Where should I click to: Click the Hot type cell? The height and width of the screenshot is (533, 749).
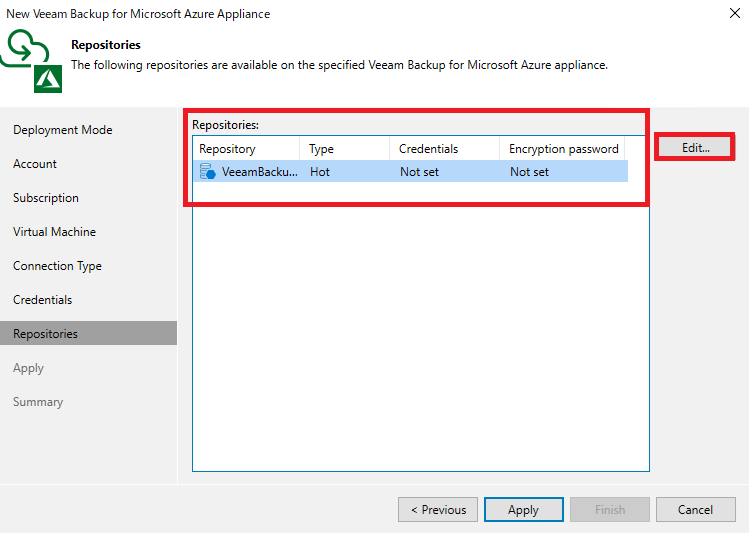pyautogui.click(x=320, y=172)
